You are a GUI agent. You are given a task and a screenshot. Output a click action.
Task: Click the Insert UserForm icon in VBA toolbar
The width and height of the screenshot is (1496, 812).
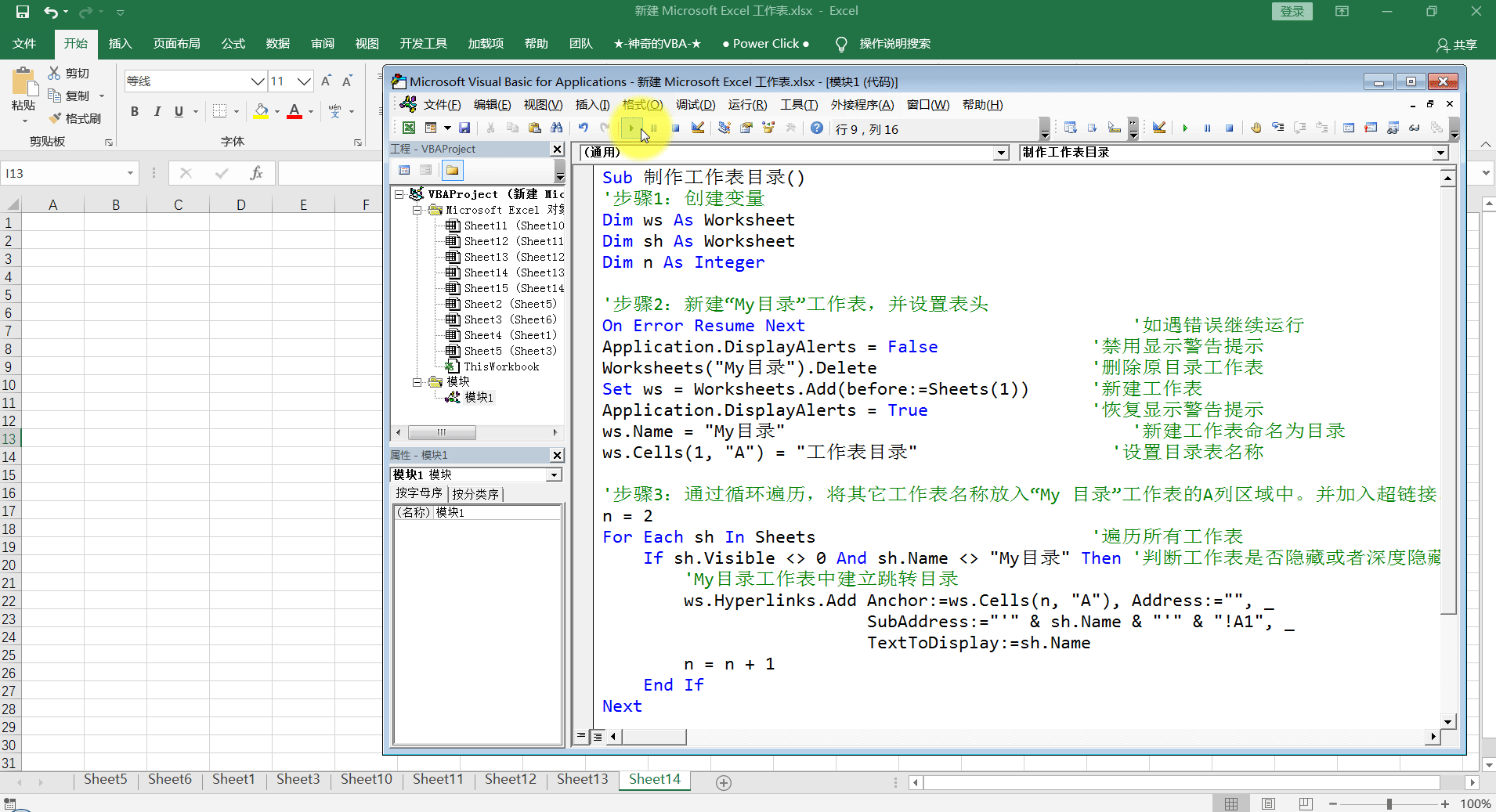pyautogui.click(x=431, y=128)
